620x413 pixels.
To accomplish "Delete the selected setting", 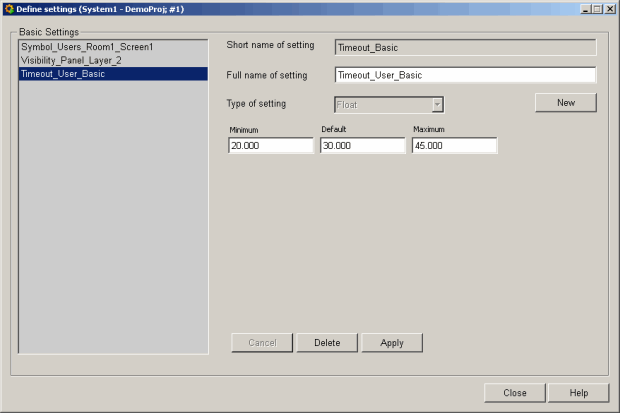I will pos(327,343).
